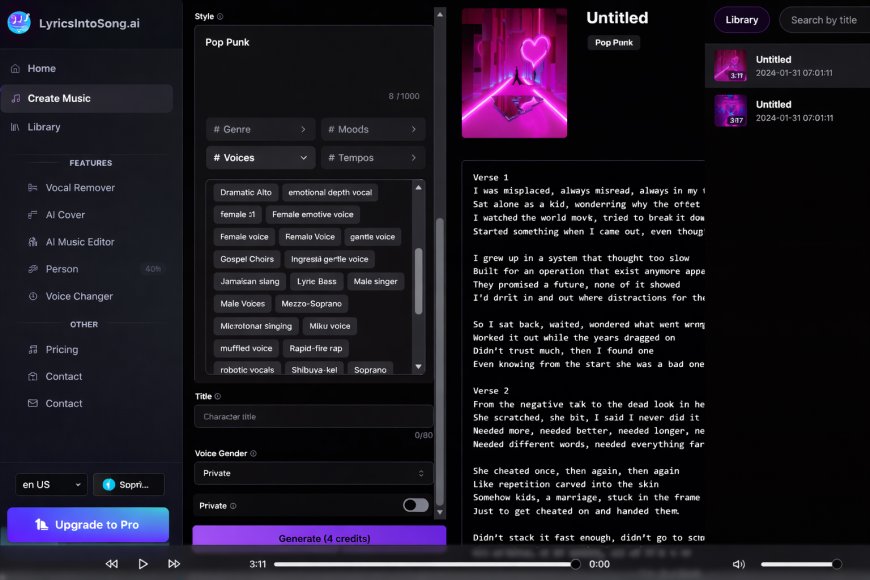The height and width of the screenshot is (580, 870).
Task: Expand the Genre tag category
Action: (x=260, y=129)
